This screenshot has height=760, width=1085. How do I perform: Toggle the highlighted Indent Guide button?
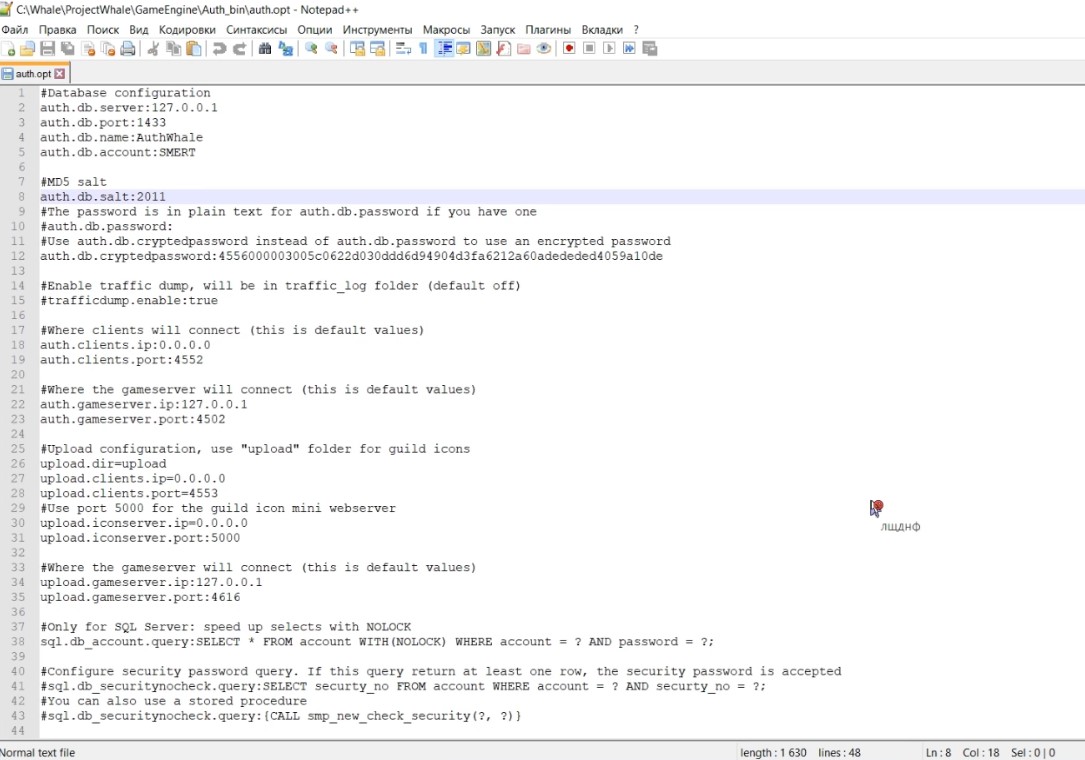[444, 48]
